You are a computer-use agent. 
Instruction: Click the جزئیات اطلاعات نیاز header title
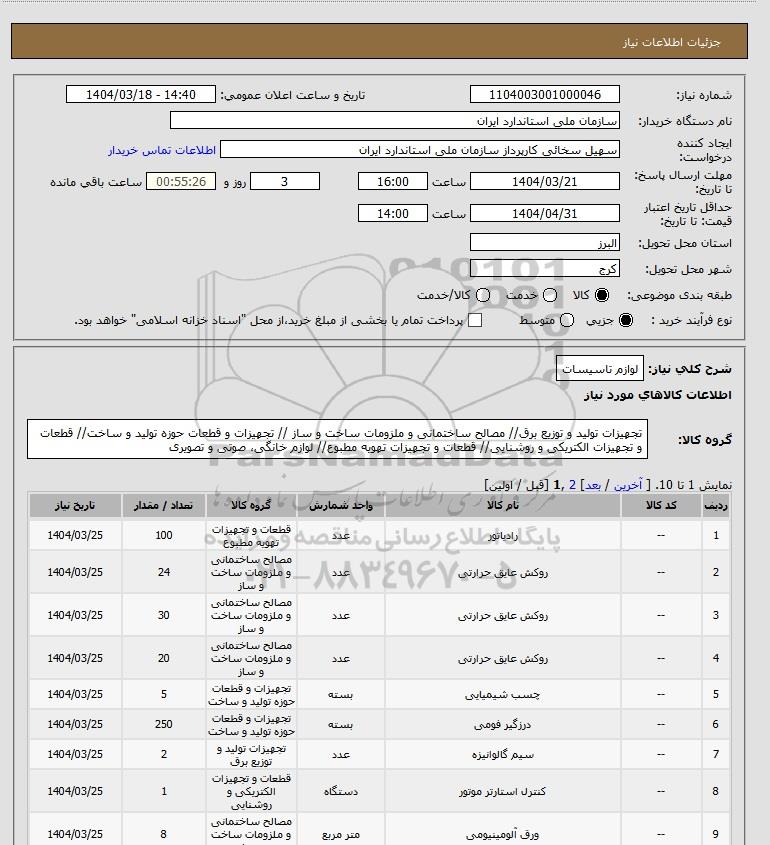click(671, 42)
